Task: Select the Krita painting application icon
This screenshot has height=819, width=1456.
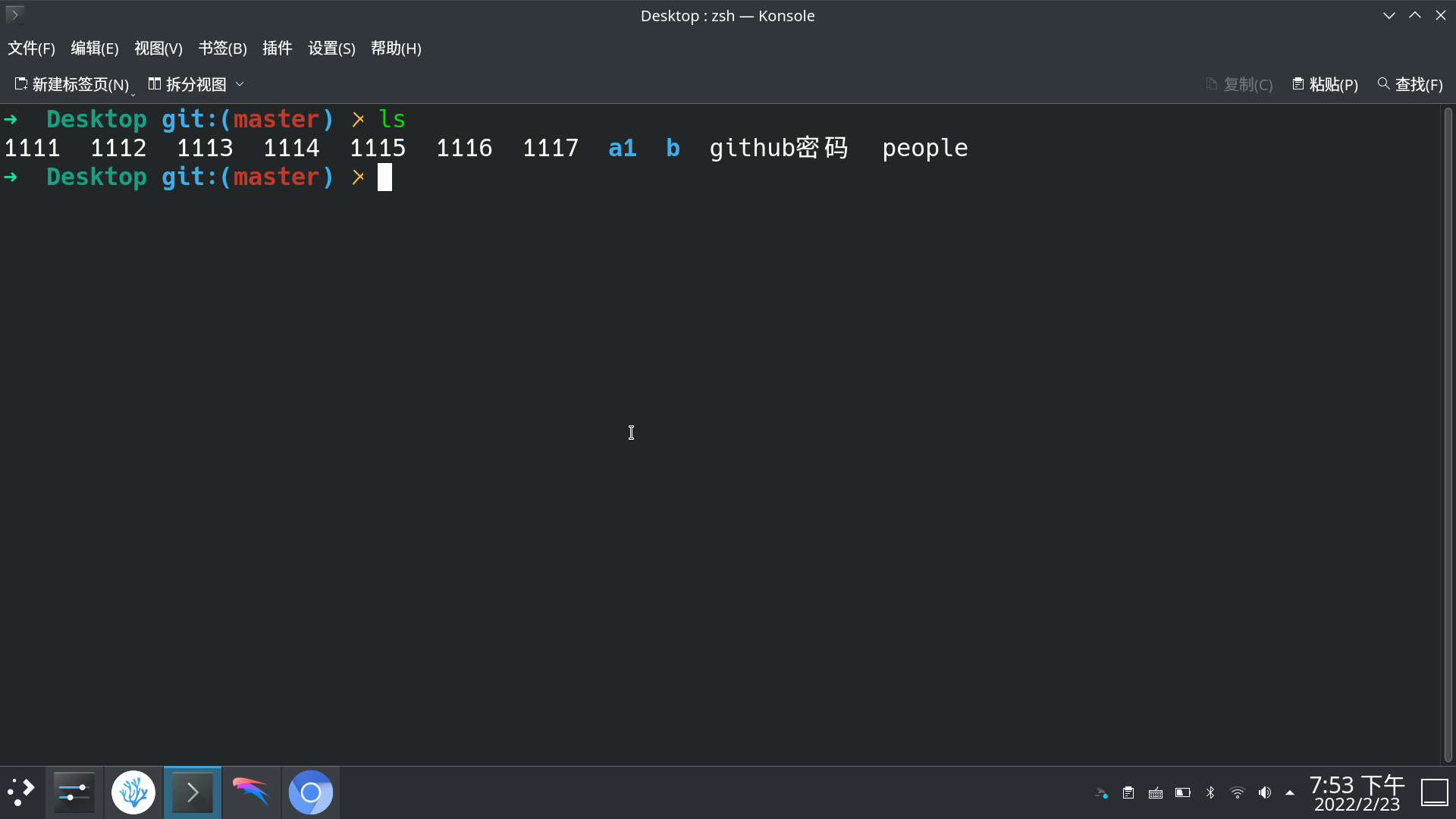Action: point(251,791)
